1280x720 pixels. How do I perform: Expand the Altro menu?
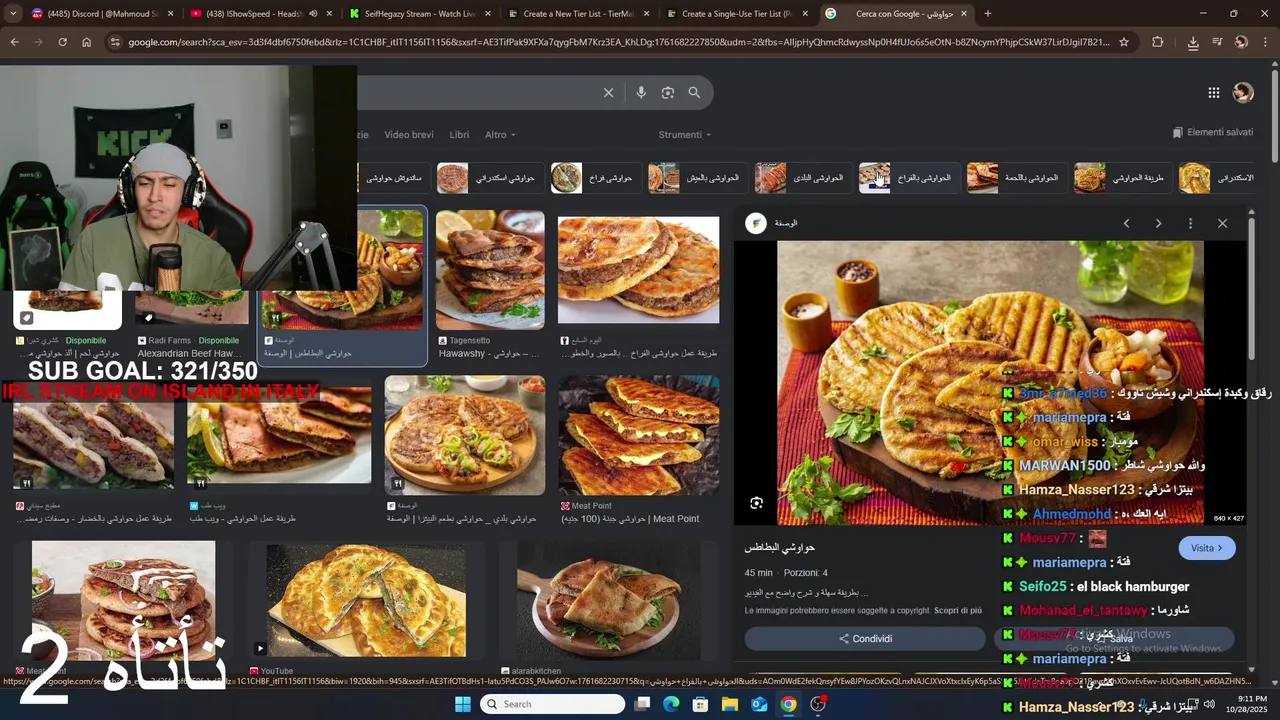pos(500,135)
